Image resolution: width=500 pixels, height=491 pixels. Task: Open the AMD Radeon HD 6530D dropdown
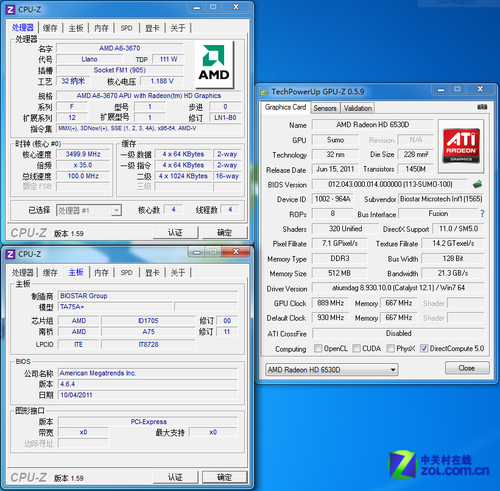[x=332, y=369]
